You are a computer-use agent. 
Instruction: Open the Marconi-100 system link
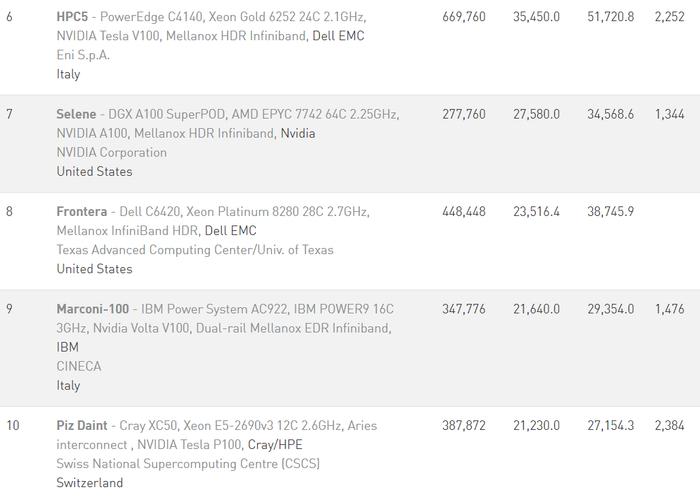[92, 308]
